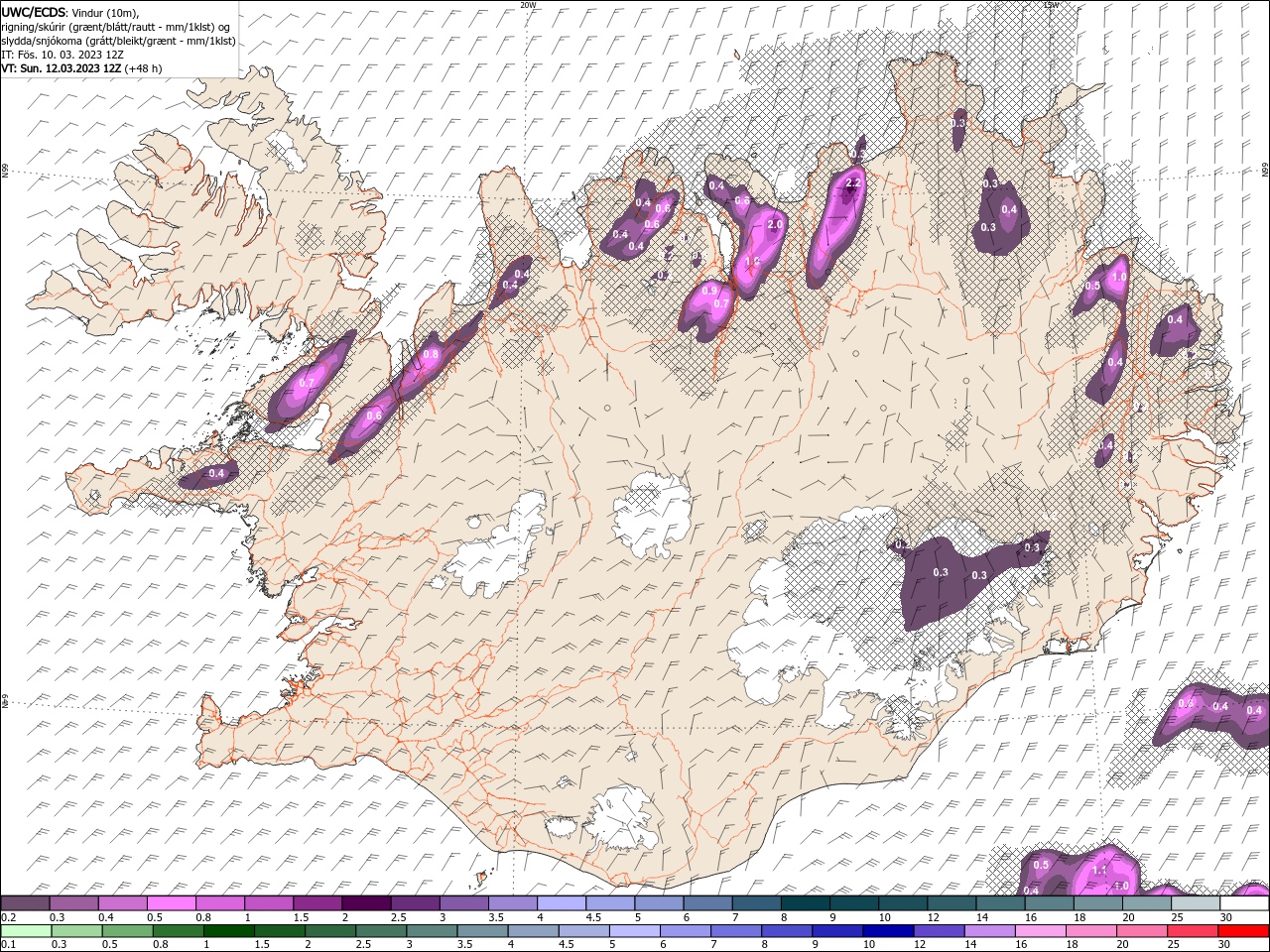The width and height of the screenshot is (1270, 952).
Task: Click the pale green lower swatch between 0.1 and 0.3
Action: point(26,931)
